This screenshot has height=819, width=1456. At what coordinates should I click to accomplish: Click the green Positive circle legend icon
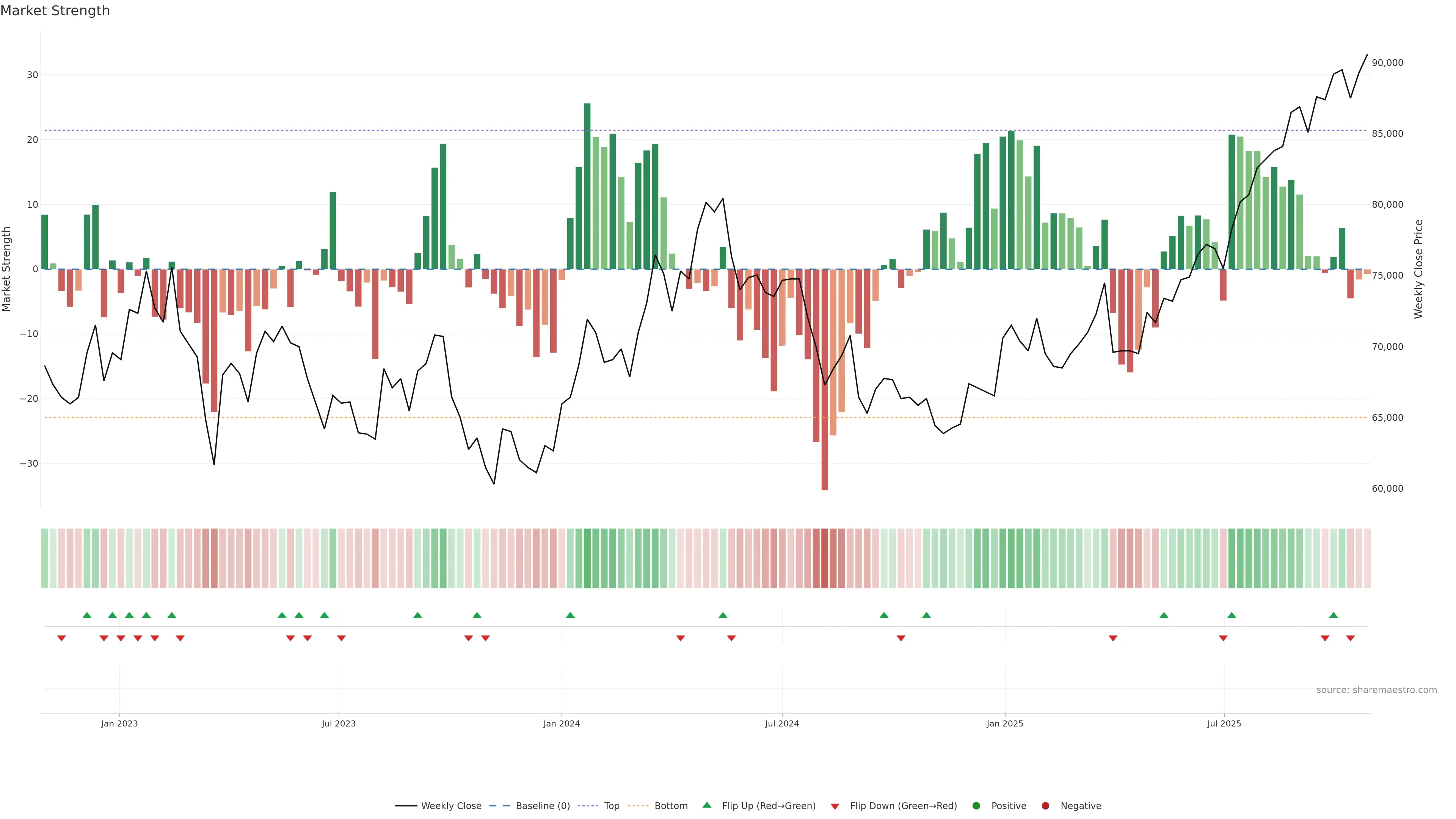click(x=976, y=806)
